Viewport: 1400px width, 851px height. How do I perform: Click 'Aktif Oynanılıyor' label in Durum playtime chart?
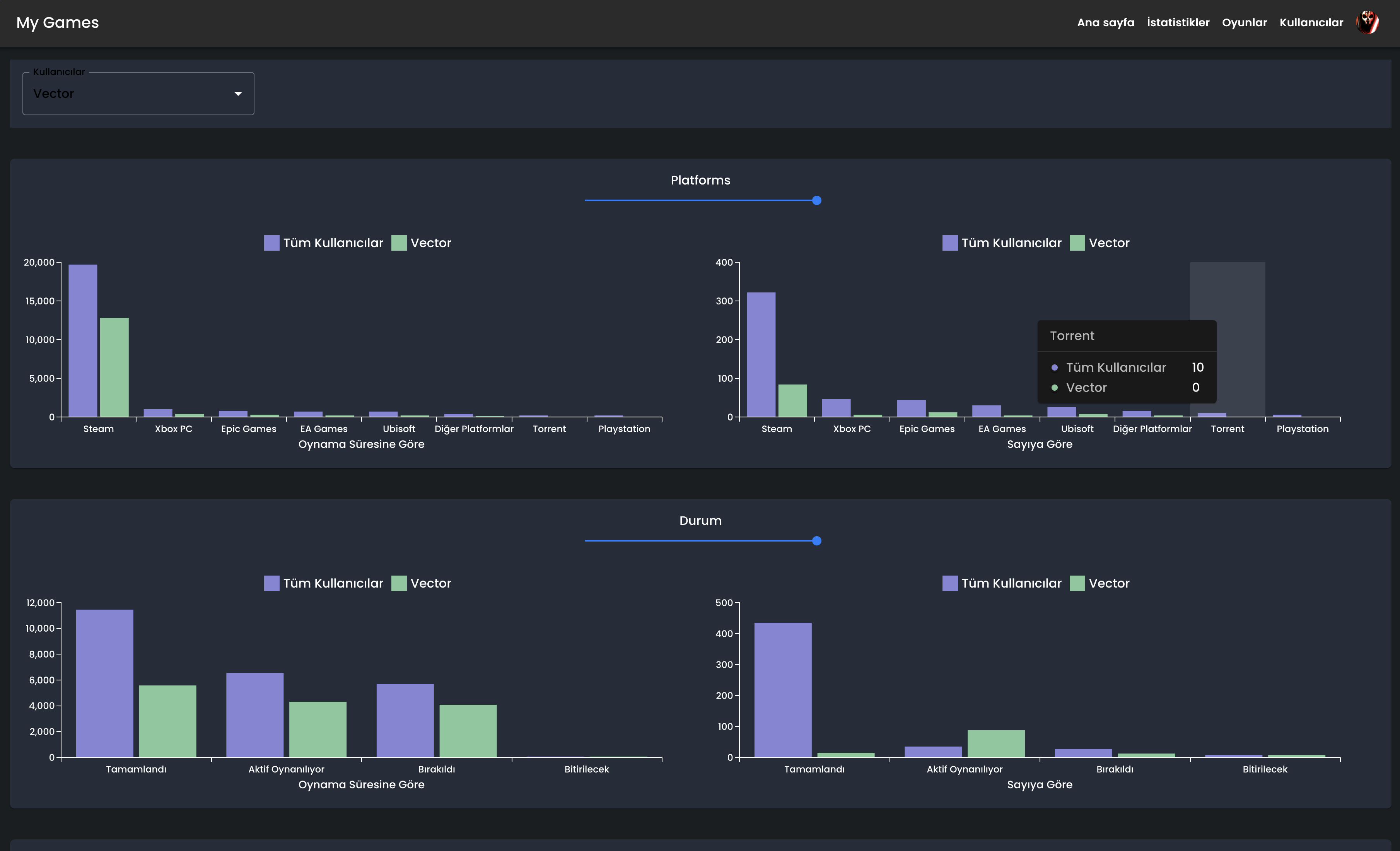286,769
